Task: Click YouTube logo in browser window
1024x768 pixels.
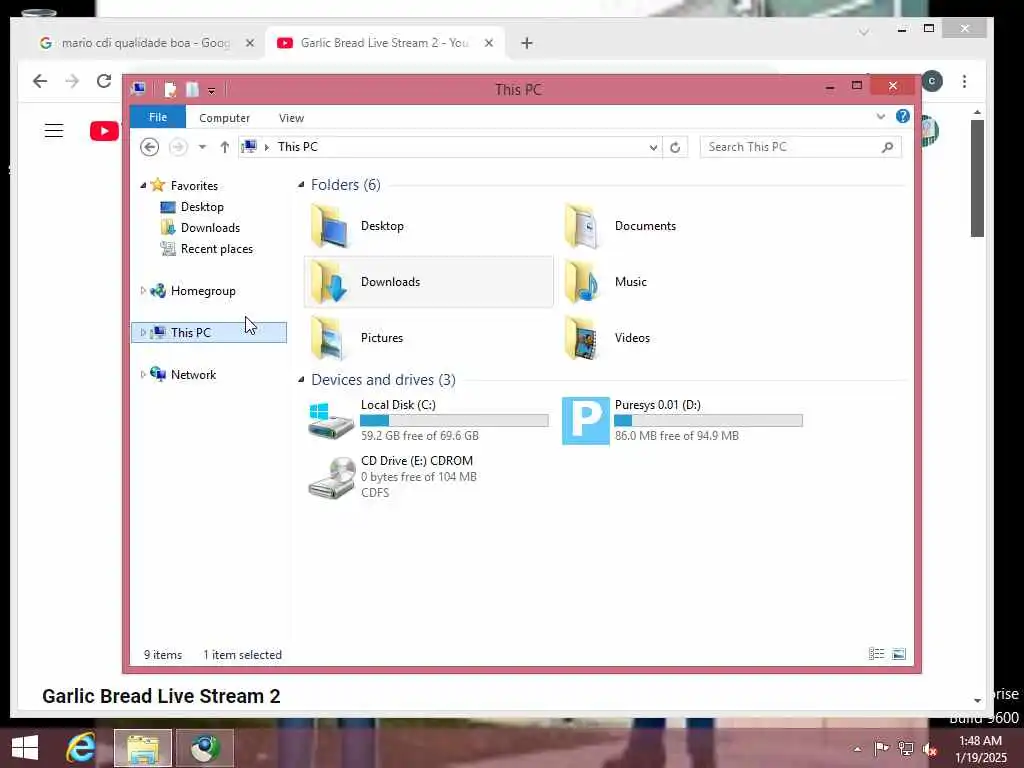Action: tap(104, 131)
